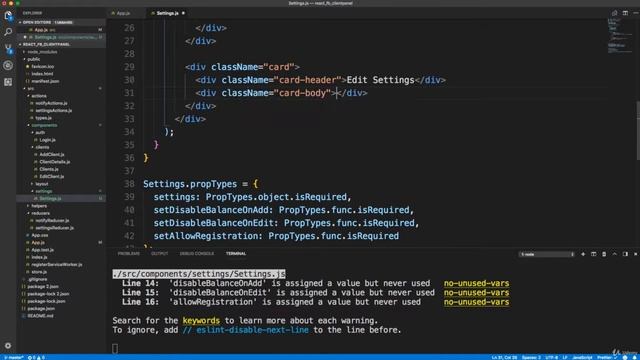Switch to the Debug Console tab

(x=197, y=254)
